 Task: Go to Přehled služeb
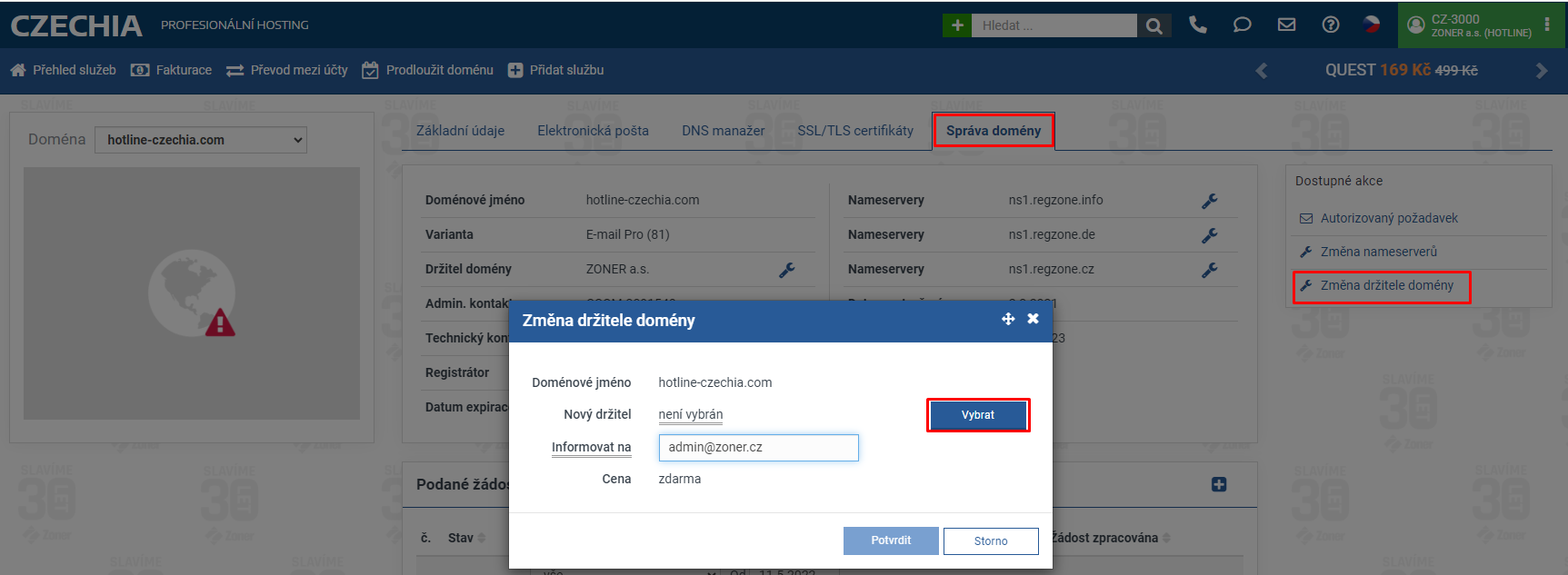coord(64,70)
